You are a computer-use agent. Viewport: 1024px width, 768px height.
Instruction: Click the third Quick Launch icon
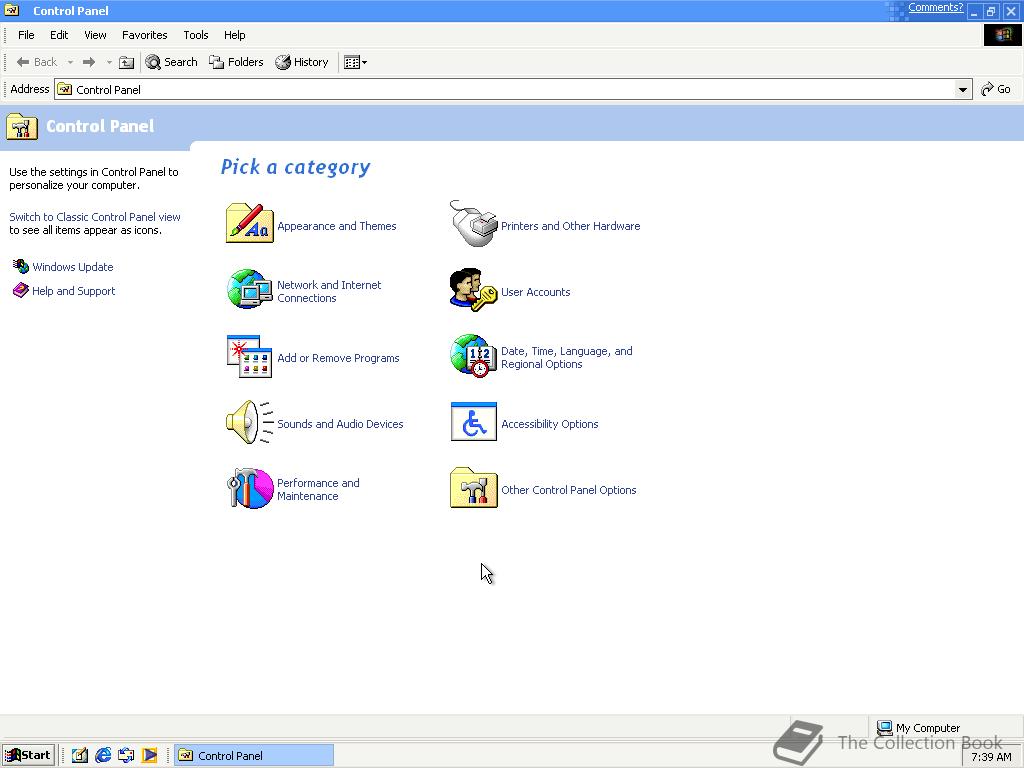tap(126, 756)
